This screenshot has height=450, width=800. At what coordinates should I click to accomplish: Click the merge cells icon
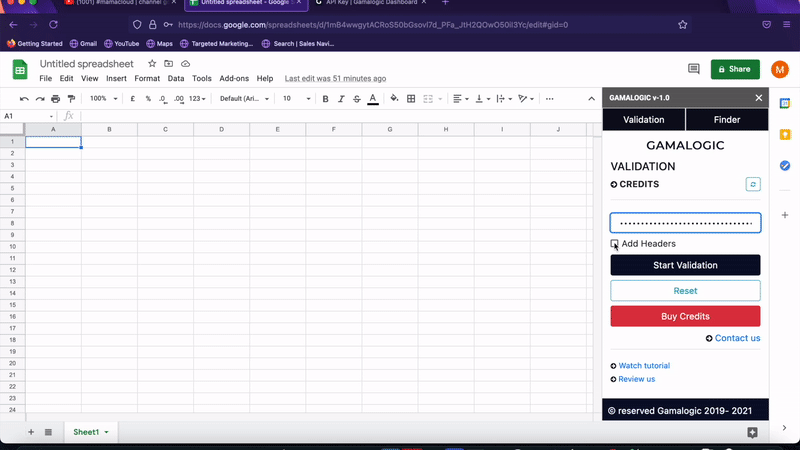[428, 99]
